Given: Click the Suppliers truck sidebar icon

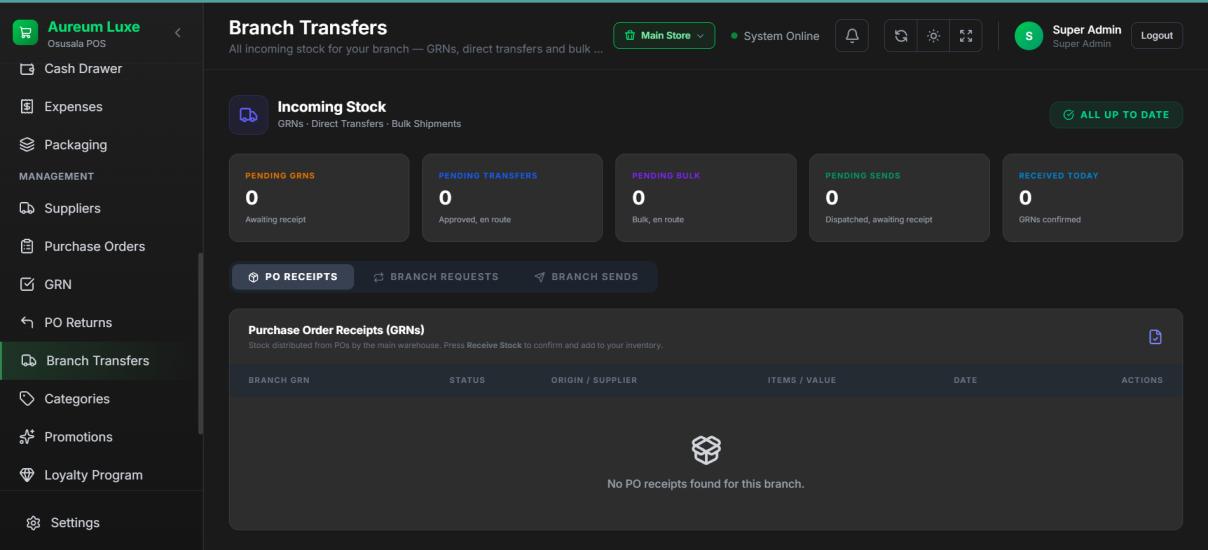Looking at the screenshot, I should (28, 209).
